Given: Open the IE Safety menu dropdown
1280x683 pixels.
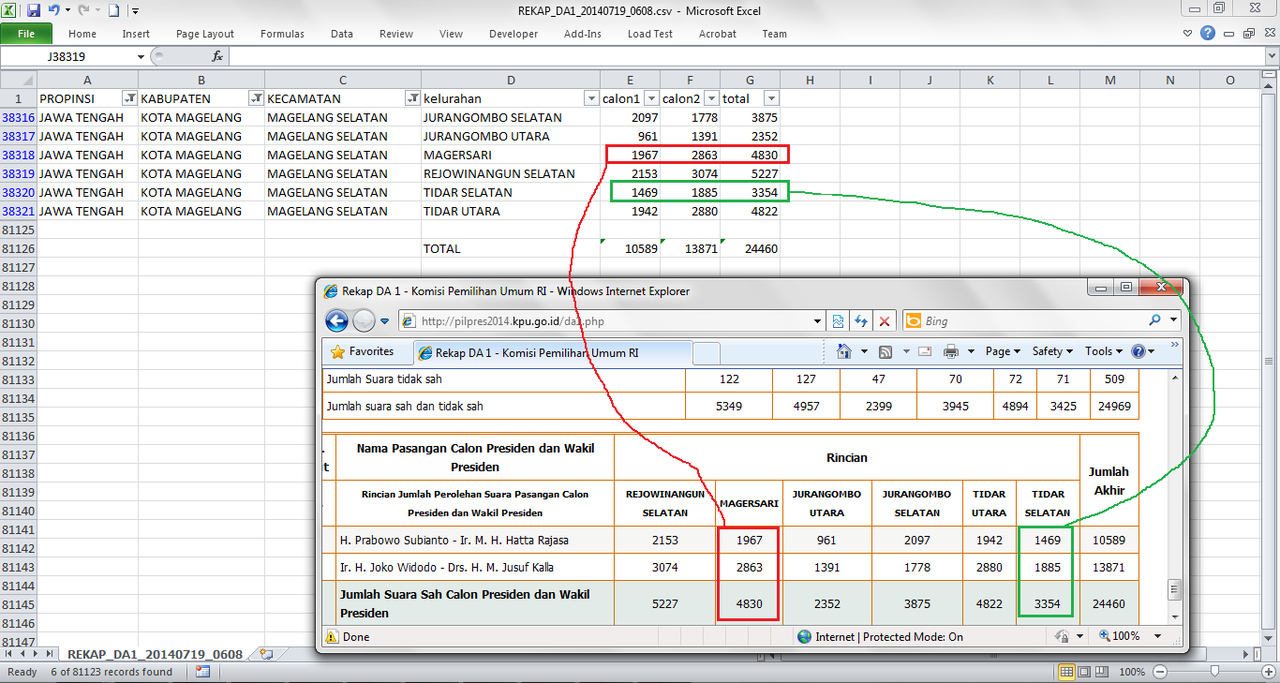Looking at the screenshot, I should coord(1053,352).
